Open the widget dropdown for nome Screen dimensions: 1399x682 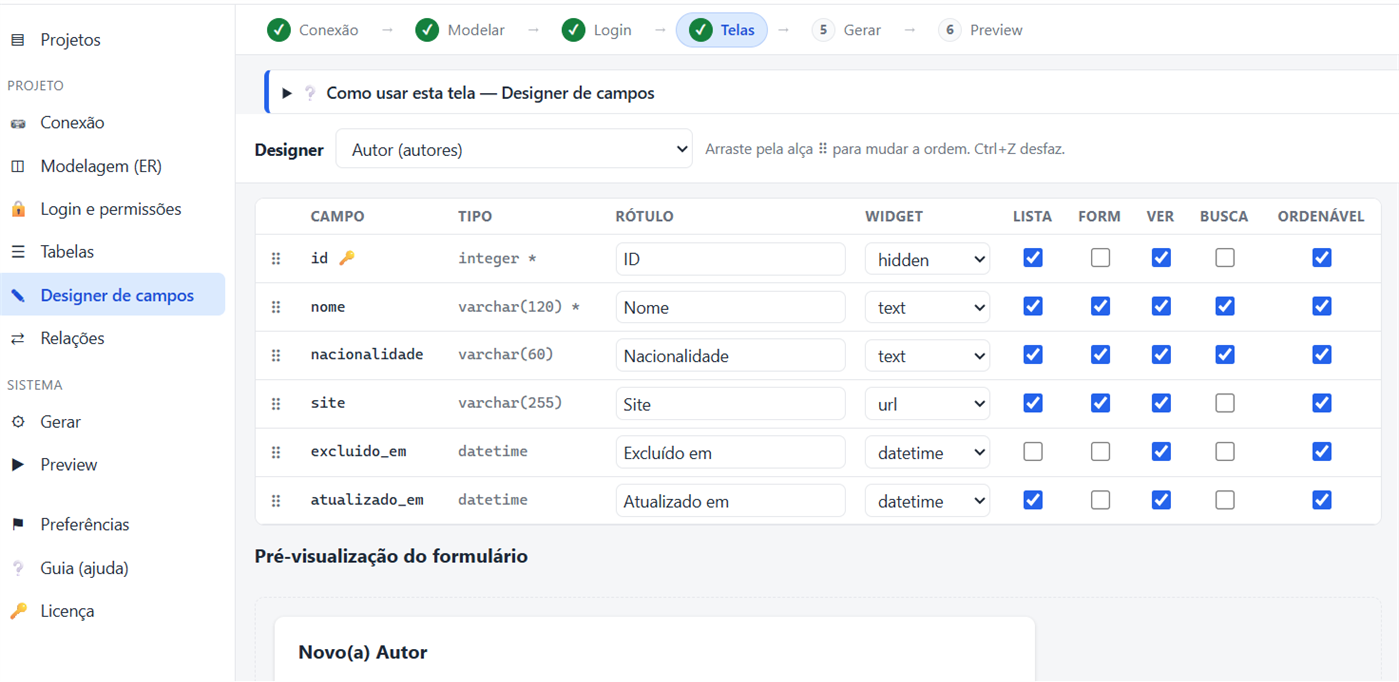[927, 307]
